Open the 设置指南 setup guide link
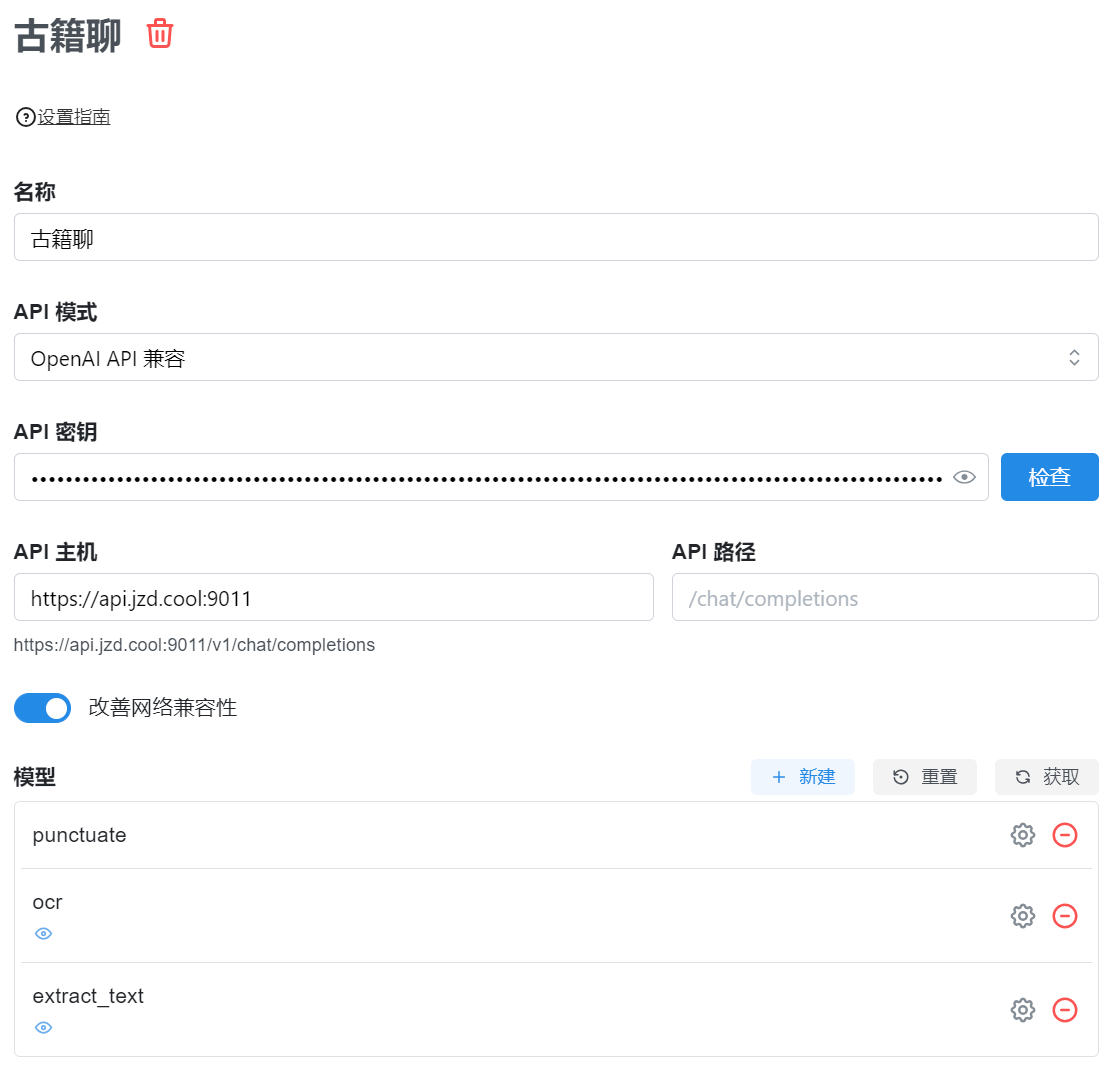Viewport: 1111px width, 1069px height. pos(74,117)
